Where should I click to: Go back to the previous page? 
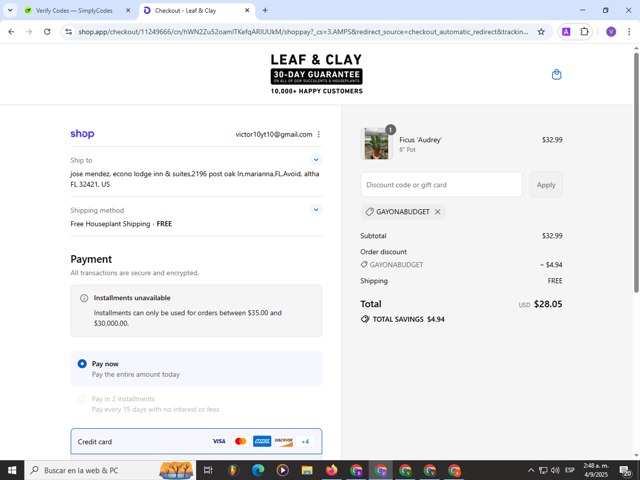[11, 32]
